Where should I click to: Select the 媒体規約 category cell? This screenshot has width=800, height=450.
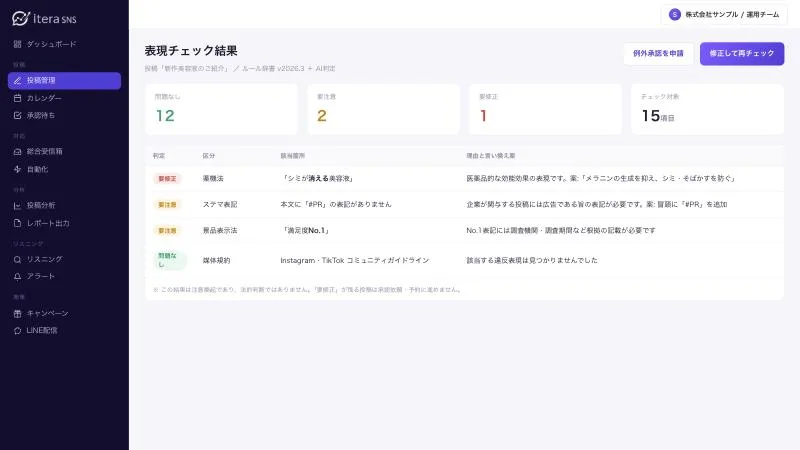[216, 260]
